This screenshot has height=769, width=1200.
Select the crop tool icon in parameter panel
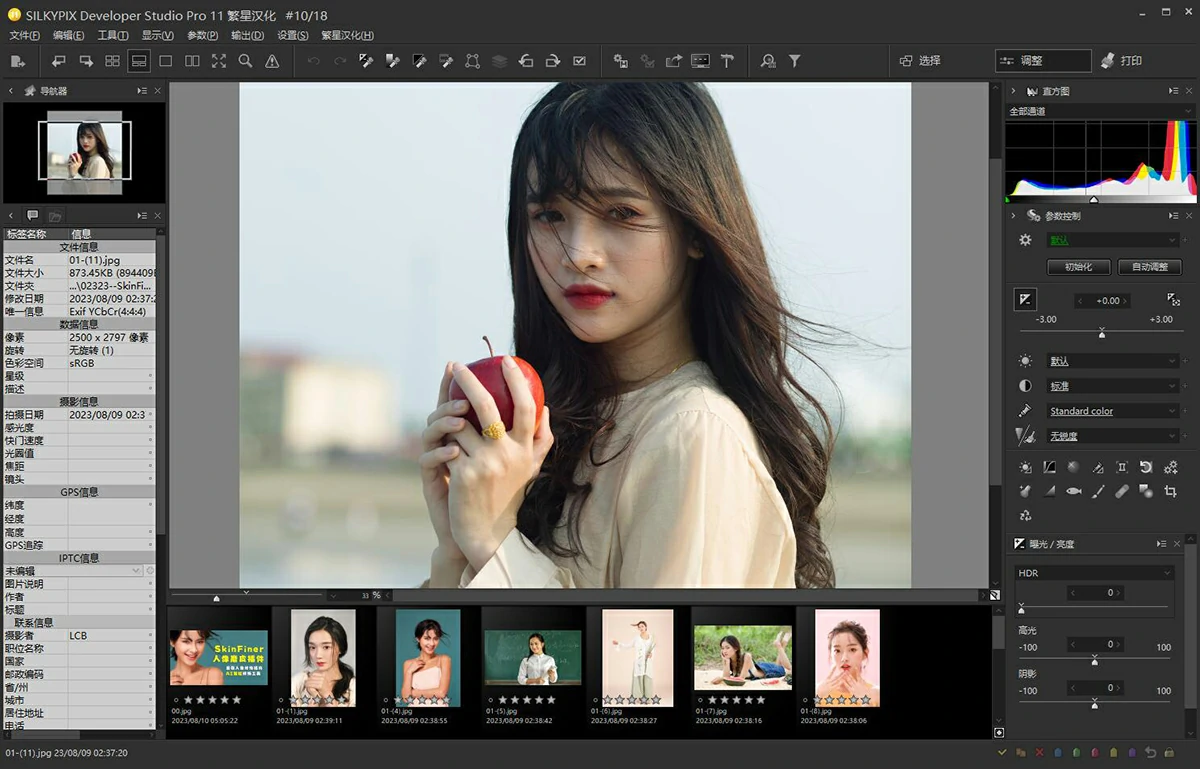[x=1170, y=491]
